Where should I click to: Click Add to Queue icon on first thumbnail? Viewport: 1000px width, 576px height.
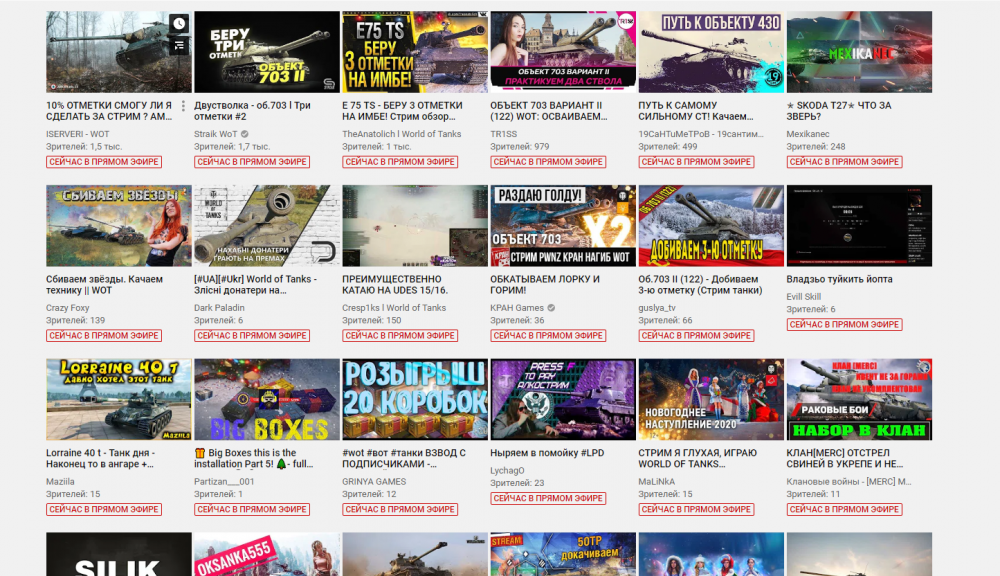[179, 45]
